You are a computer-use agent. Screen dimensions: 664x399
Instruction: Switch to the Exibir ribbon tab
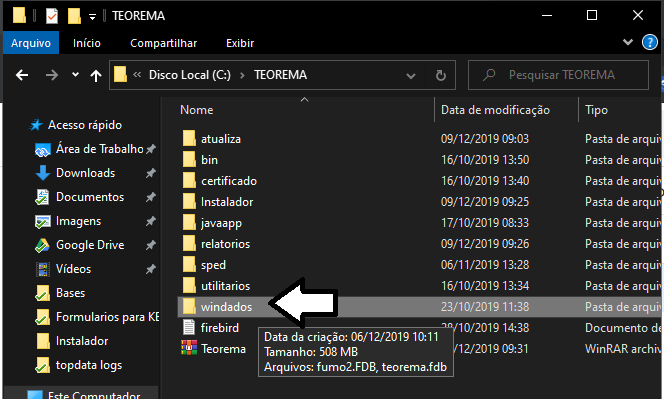pyautogui.click(x=240, y=43)
